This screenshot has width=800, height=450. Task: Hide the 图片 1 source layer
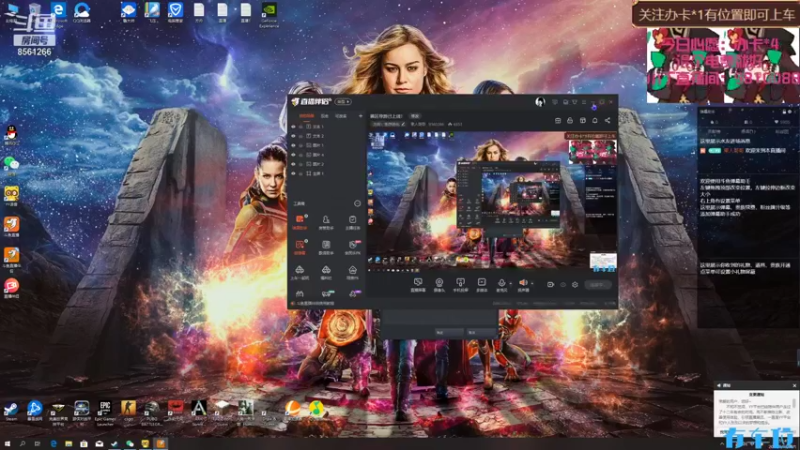[293, 145]
